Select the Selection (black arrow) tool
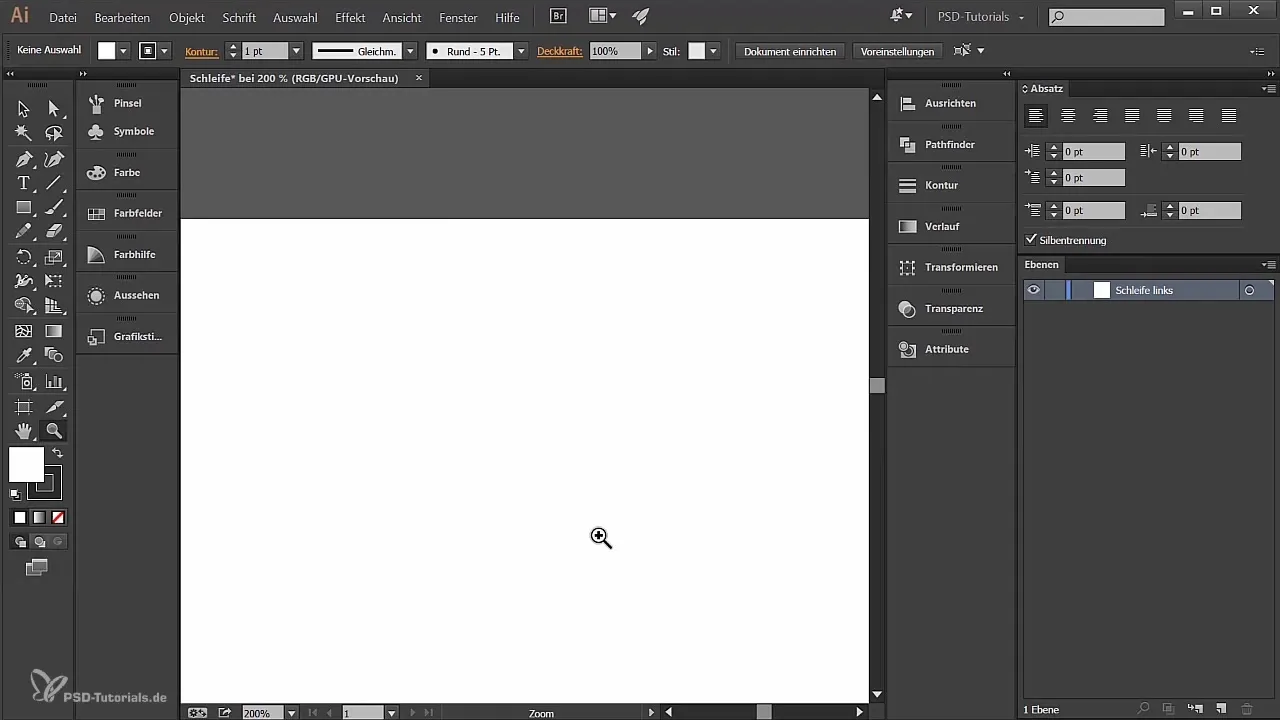 pos(23,108)
